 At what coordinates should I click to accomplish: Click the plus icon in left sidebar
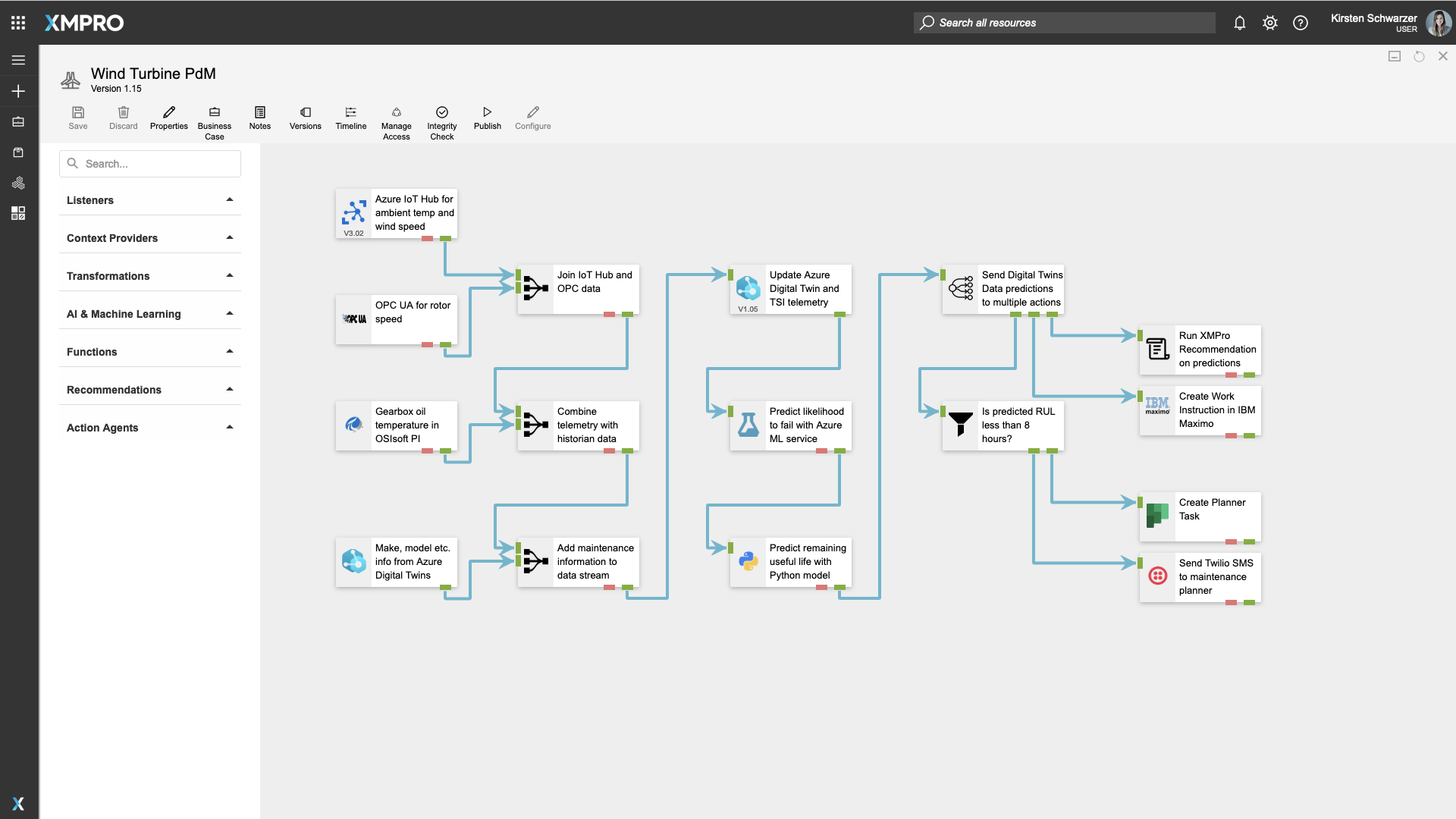click(18, 91)
